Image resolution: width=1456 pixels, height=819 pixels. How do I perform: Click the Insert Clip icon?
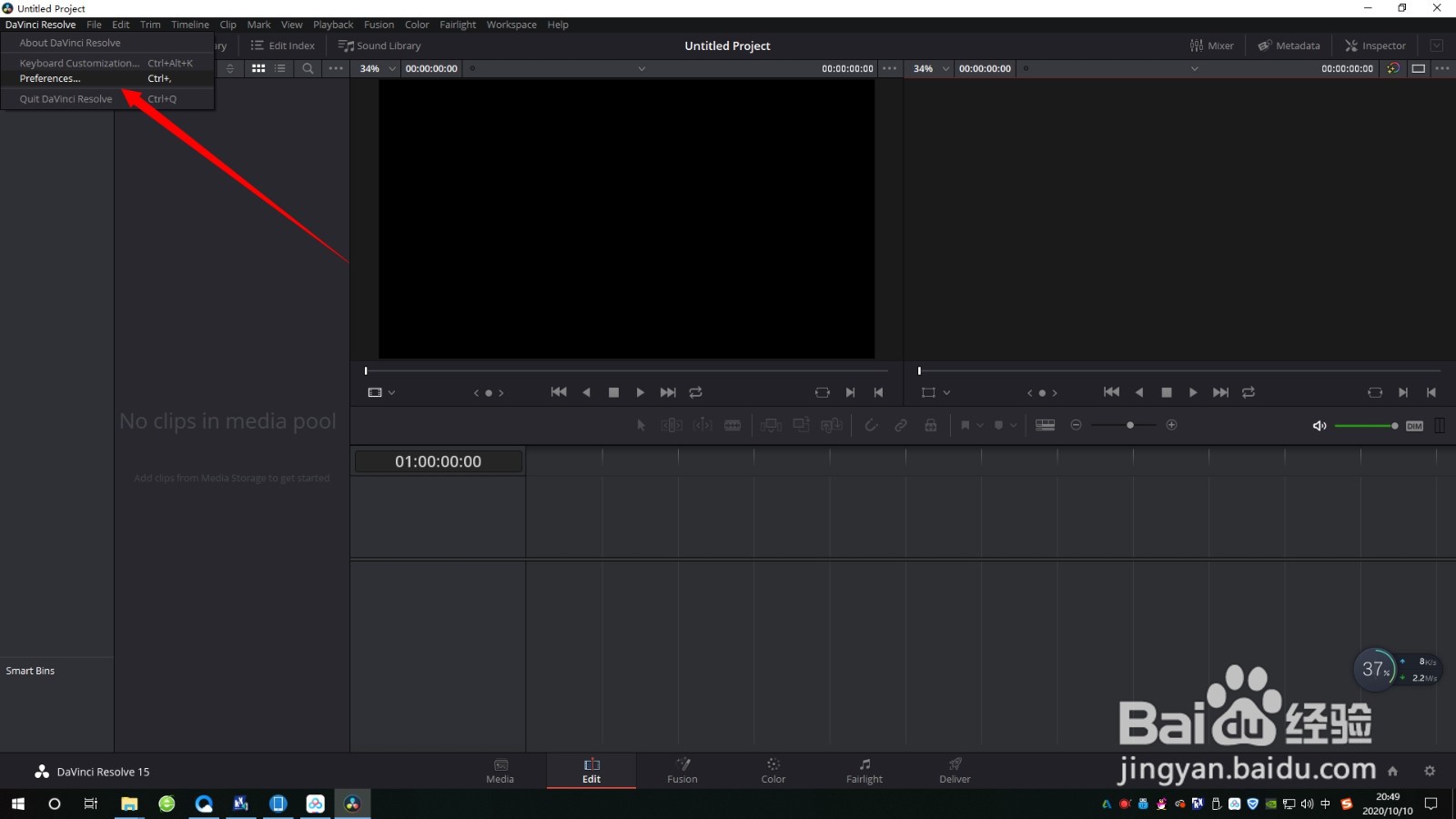(x=771, y=425)
